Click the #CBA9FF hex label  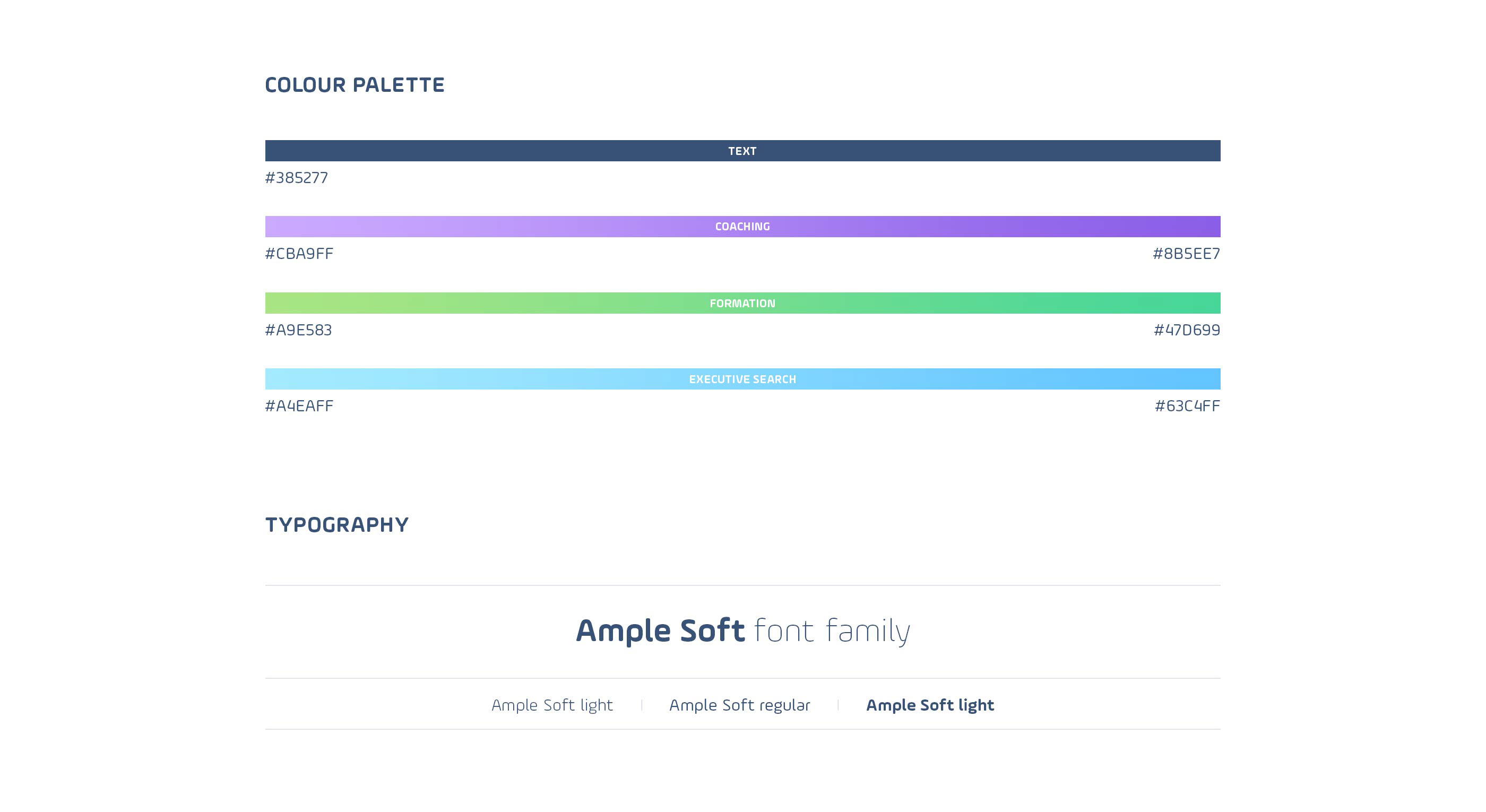[x=299, y=254]
